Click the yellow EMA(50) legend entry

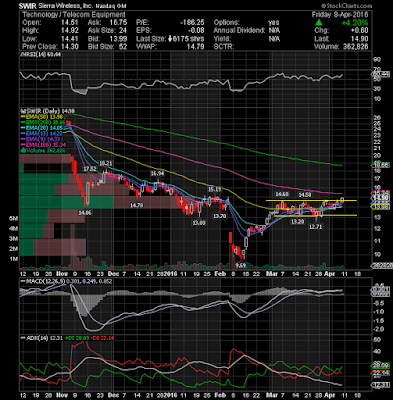42,117
